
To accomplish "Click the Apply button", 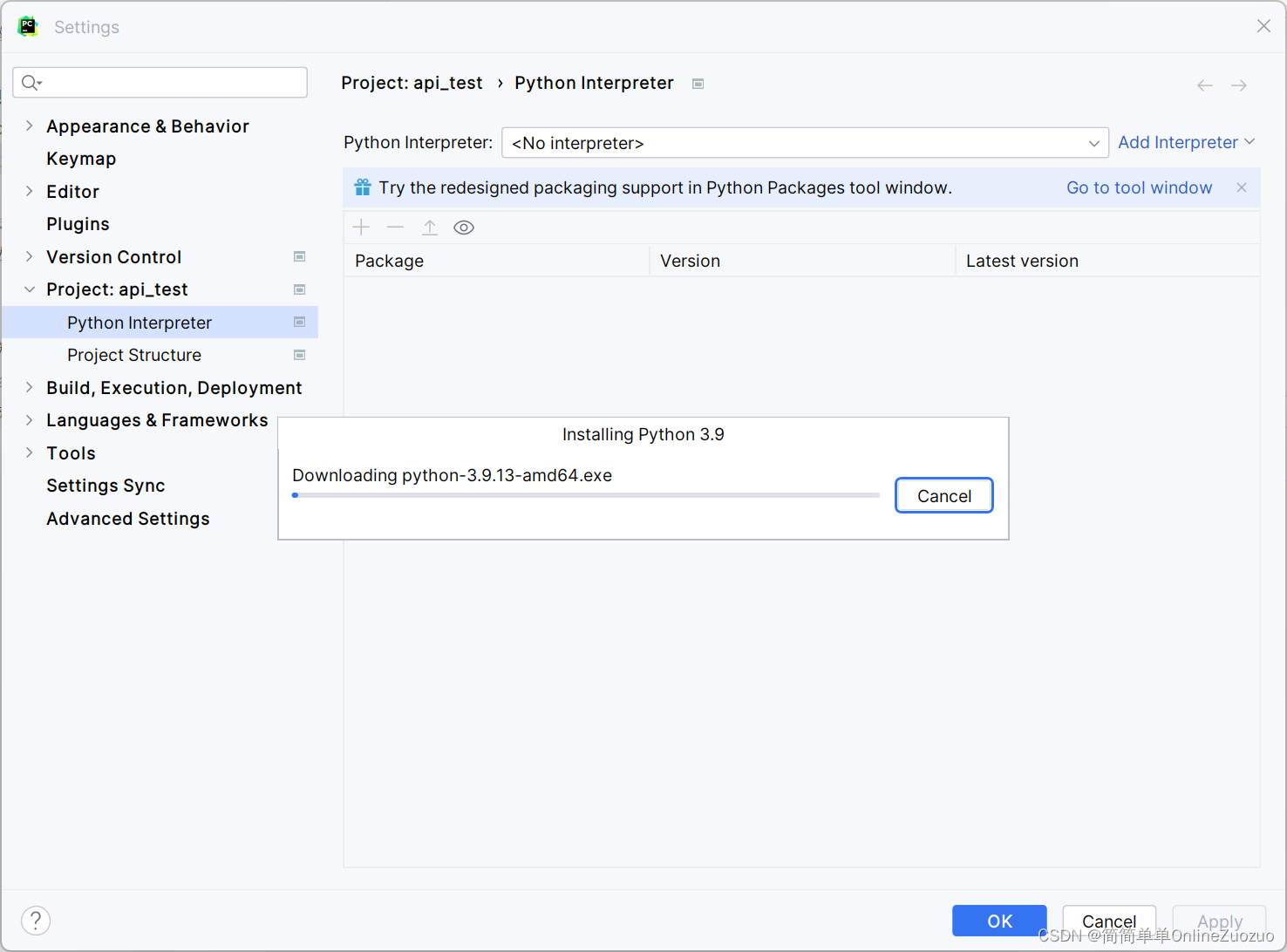I will (1219, 921).
